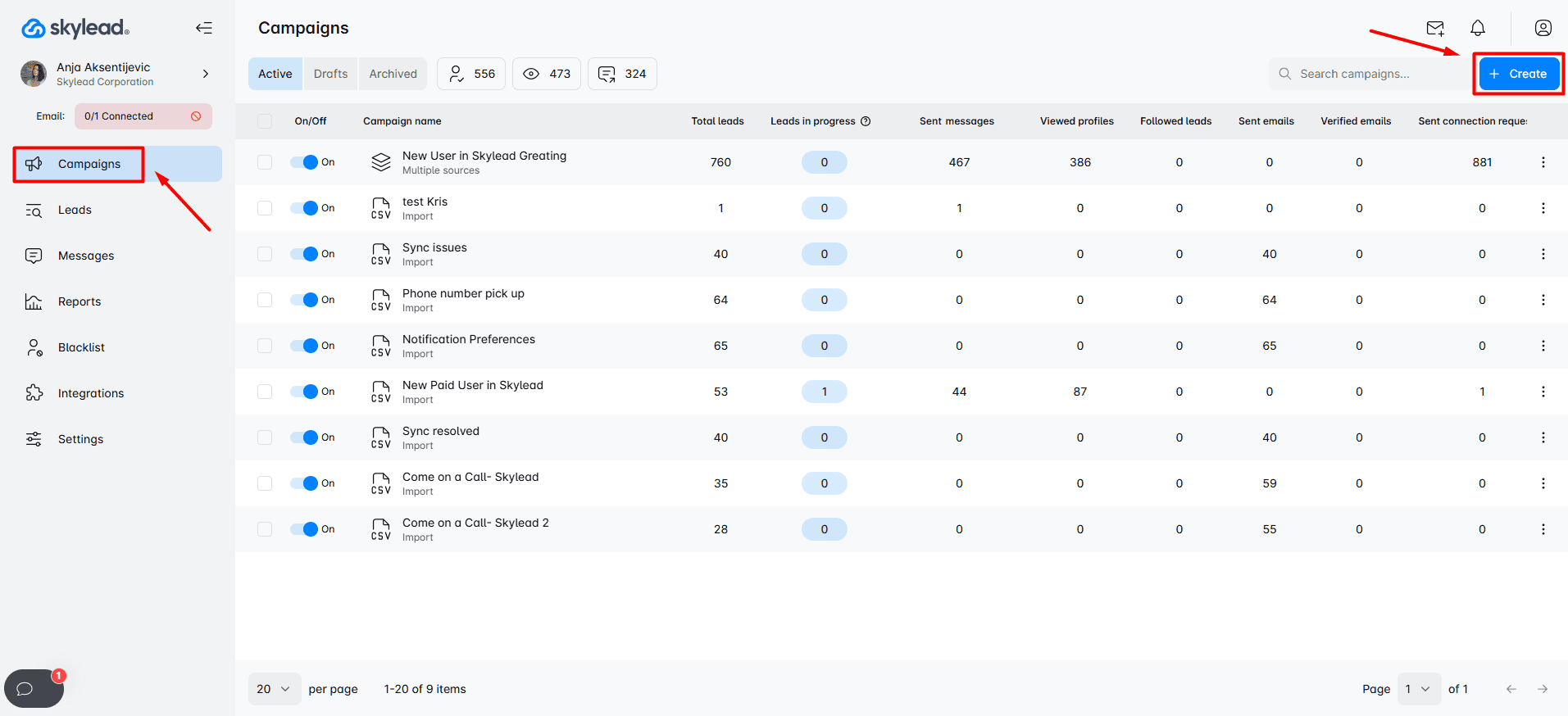Toggle off Come on a Call- Skylead campaign

[x=304, y=483]
